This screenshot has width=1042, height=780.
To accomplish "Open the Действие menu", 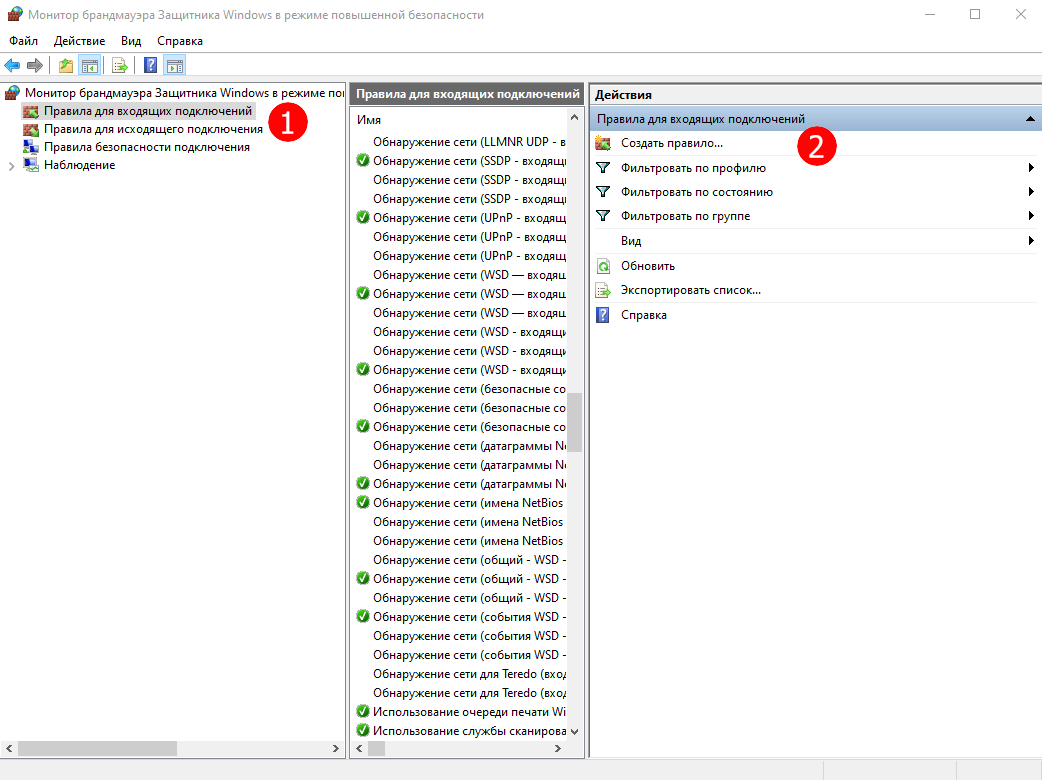I will pos(79,41).
